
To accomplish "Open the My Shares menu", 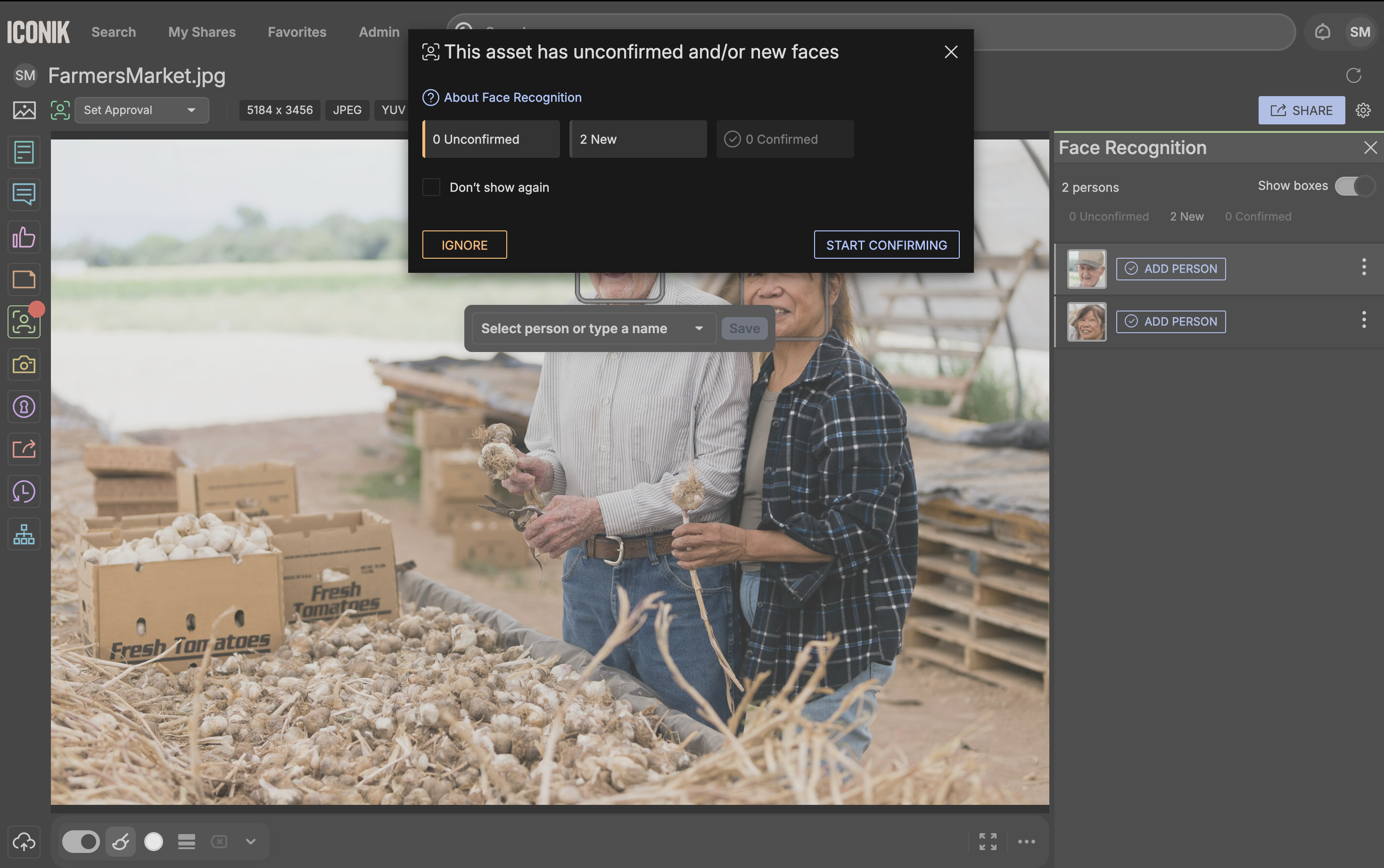I will pos(202,32).
